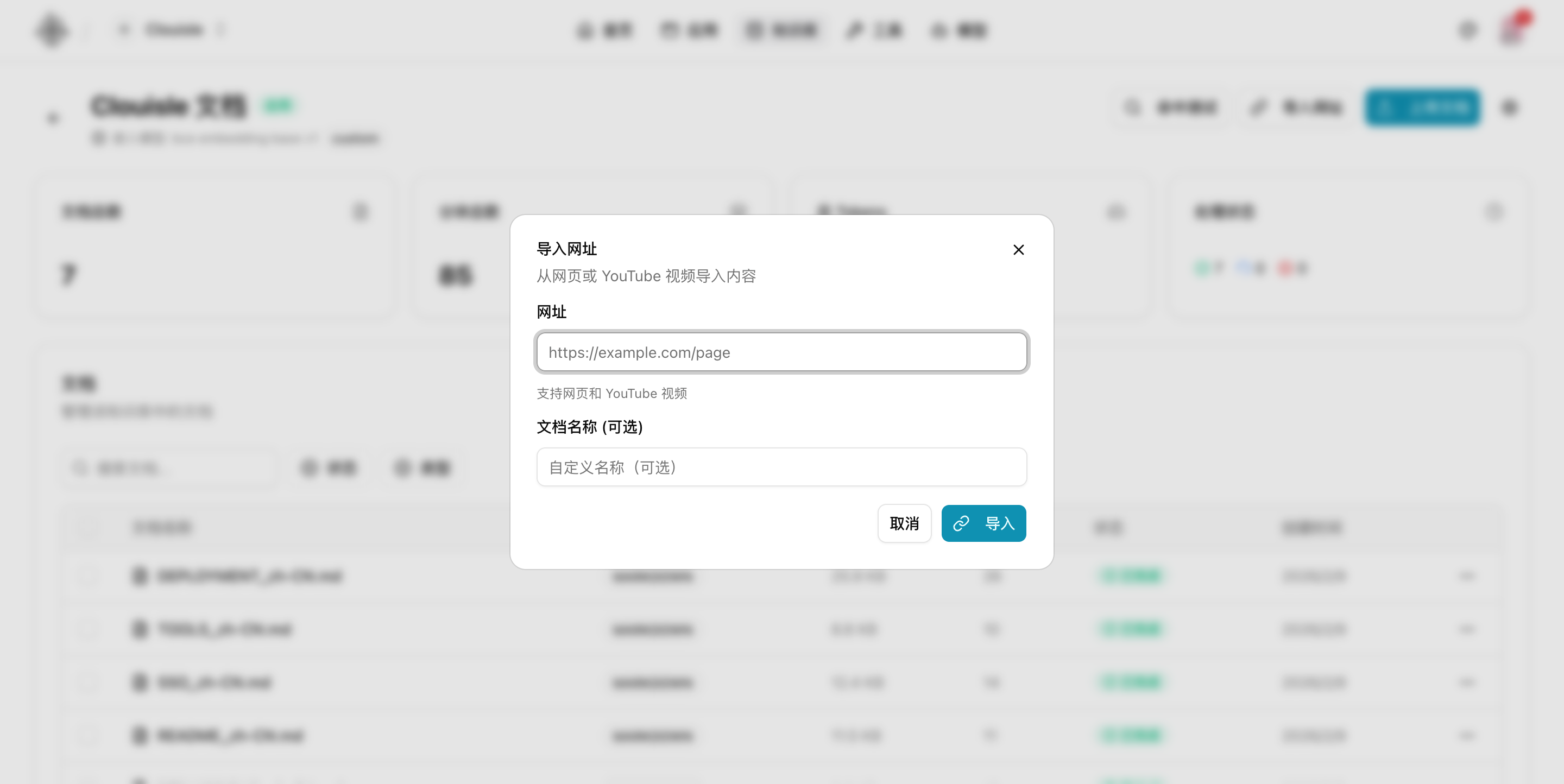Check the checkbox on the TOOLS_zh-CN.md row
This screenshot has height=784, width=1564.
click(87, 629)
